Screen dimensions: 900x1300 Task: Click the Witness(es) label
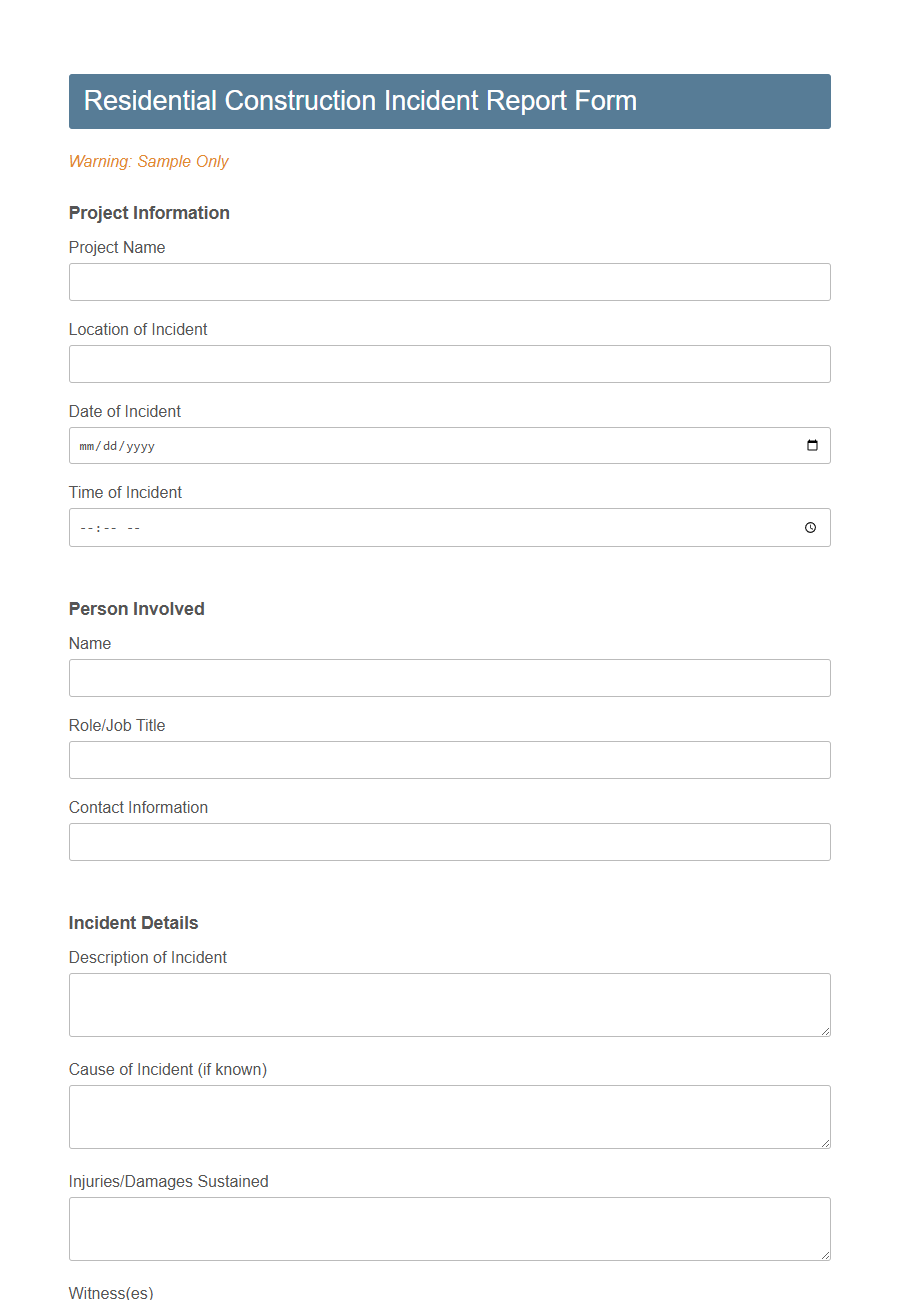(110, 1293)
